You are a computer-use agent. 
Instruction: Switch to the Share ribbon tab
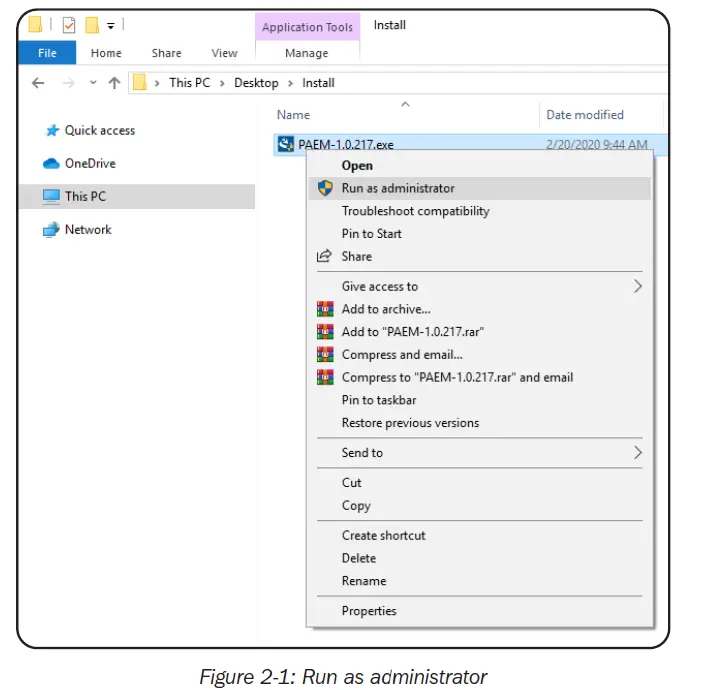(166, 53)
